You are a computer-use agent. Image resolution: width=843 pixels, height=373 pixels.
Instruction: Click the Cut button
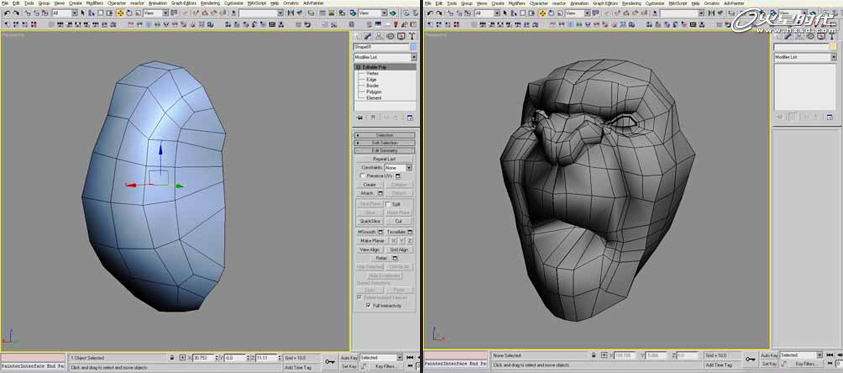click(399, 221)
